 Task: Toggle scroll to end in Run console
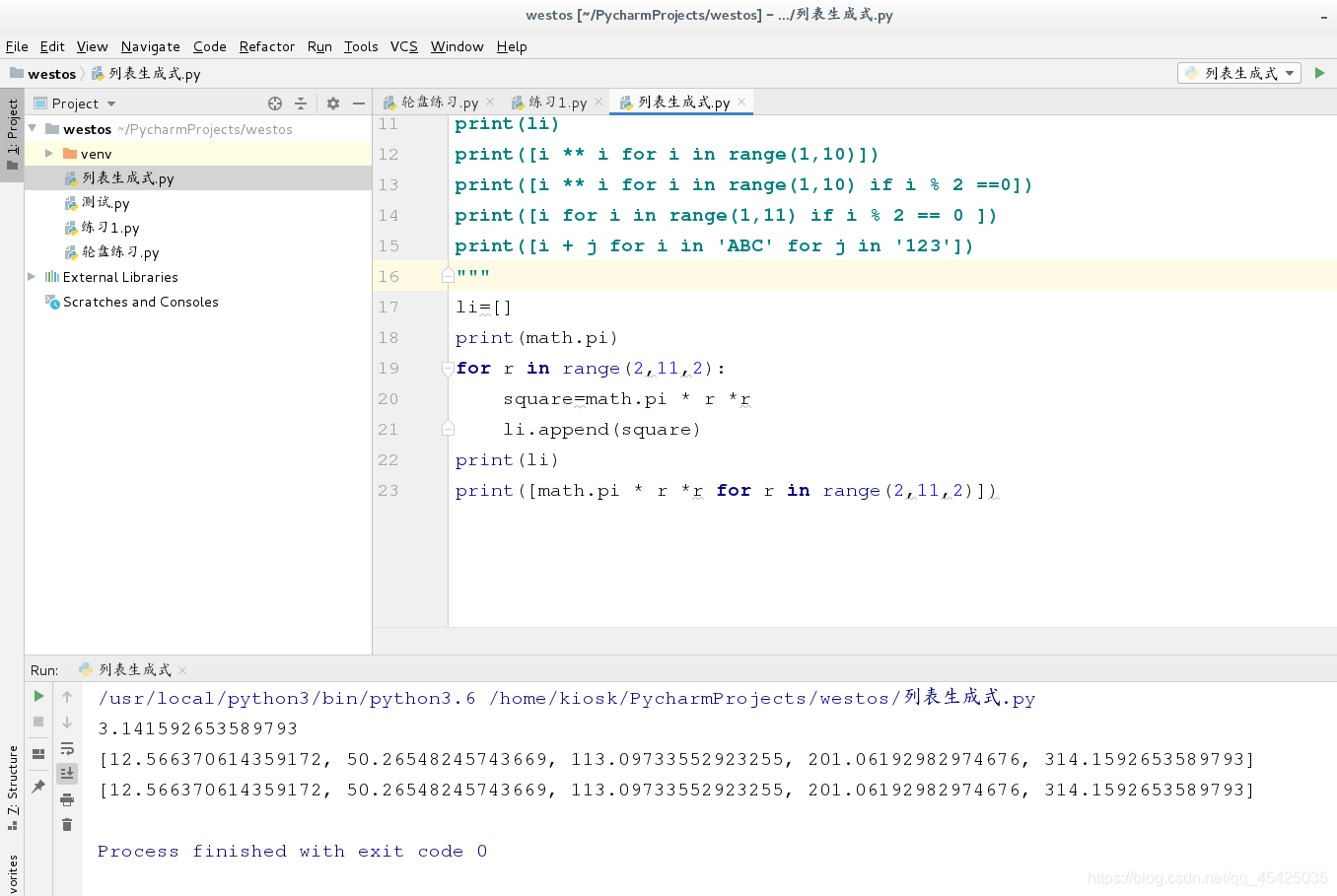pyautogui.click(x=67, y=774)
